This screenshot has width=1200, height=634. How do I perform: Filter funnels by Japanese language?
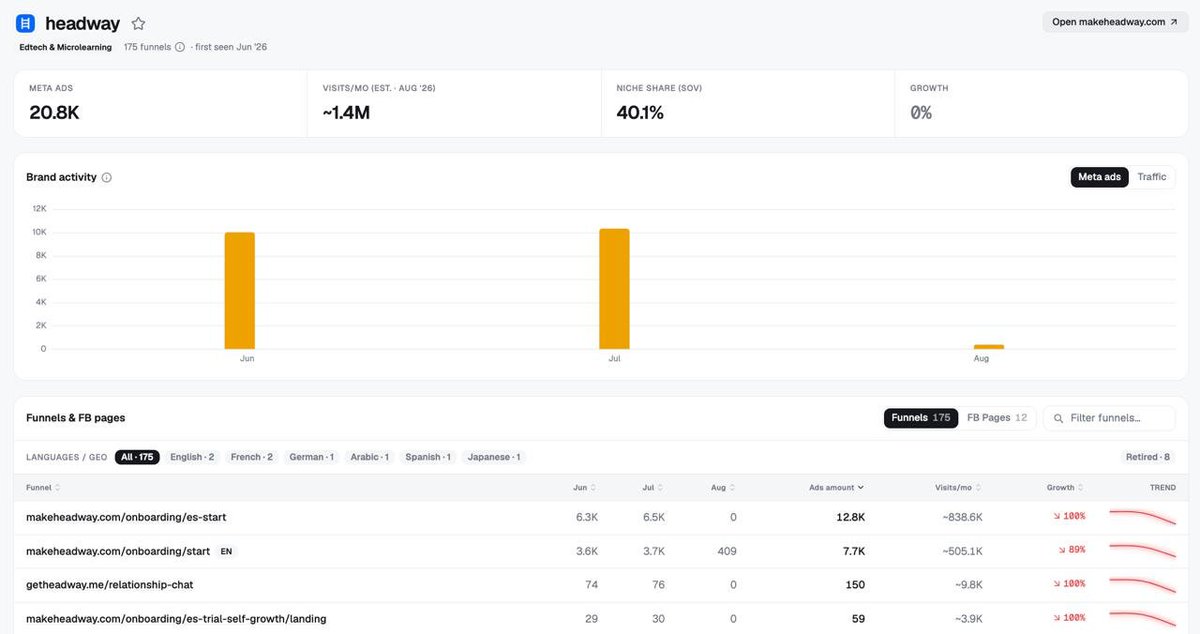click(x=494, y=457)
